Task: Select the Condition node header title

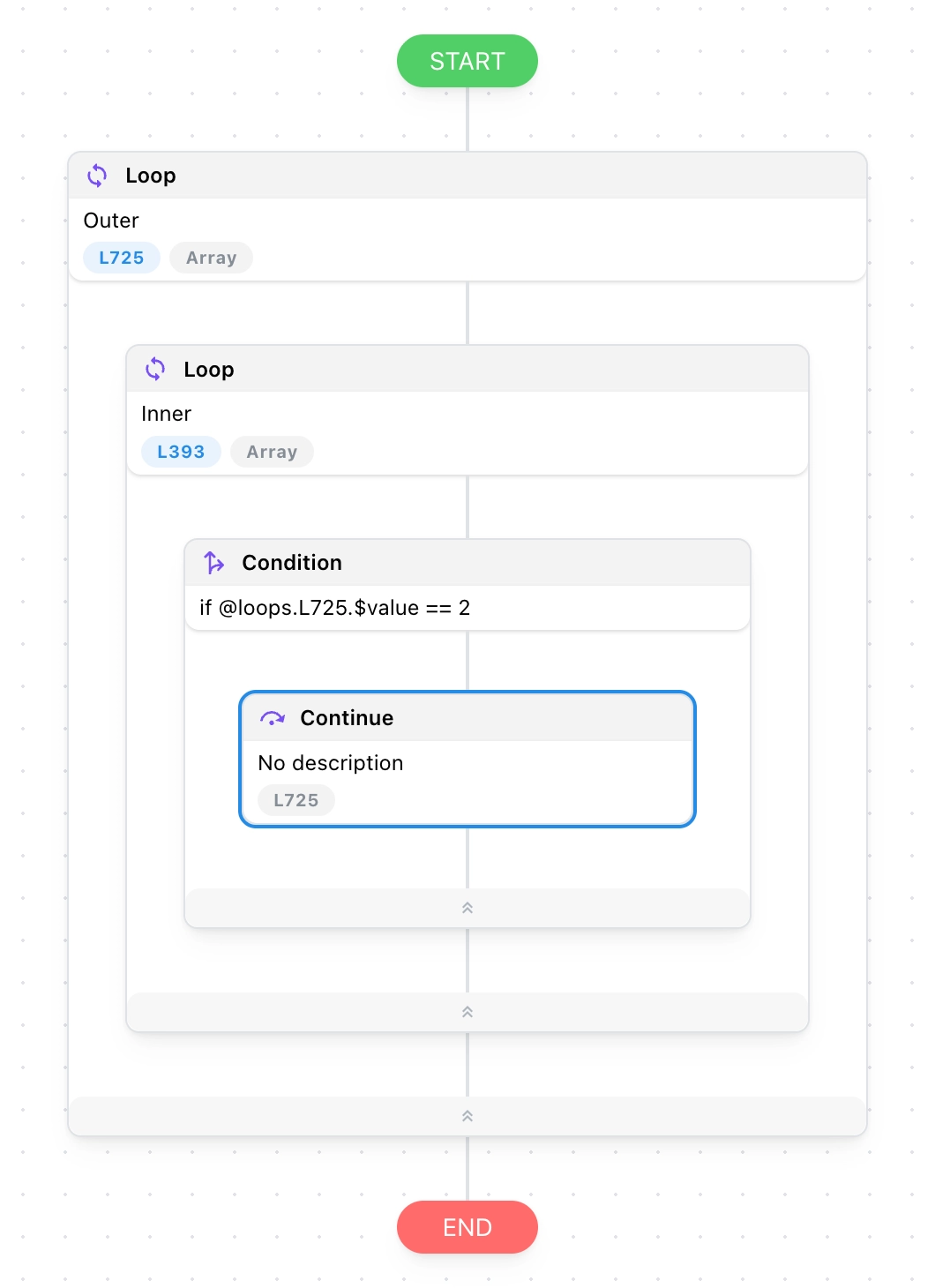Action: pyautogui.click(x=292, y=563)
